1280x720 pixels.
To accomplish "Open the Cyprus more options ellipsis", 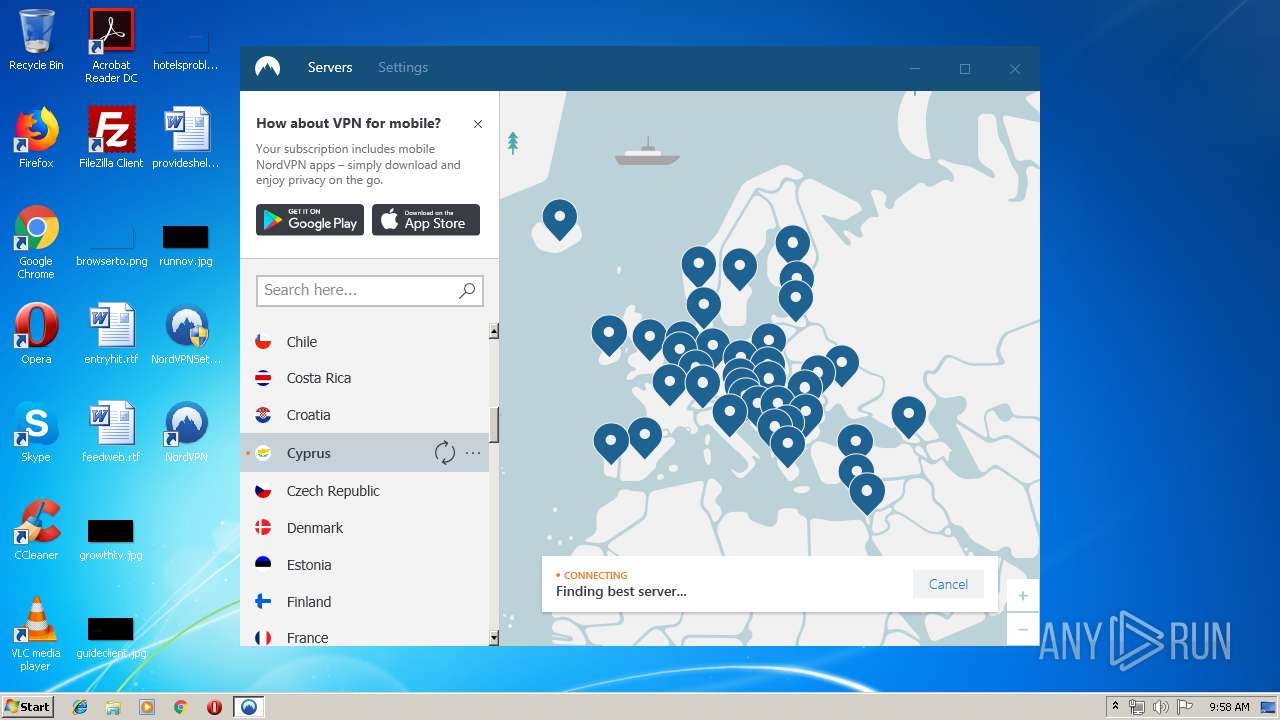I will (473, 453).
